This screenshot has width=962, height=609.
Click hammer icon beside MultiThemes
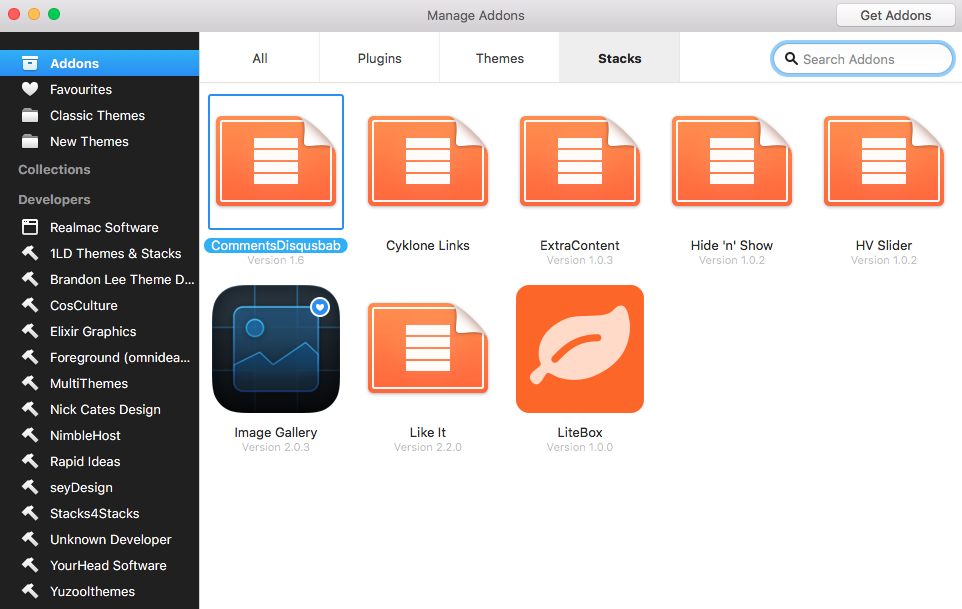click(x=29, y=383)
